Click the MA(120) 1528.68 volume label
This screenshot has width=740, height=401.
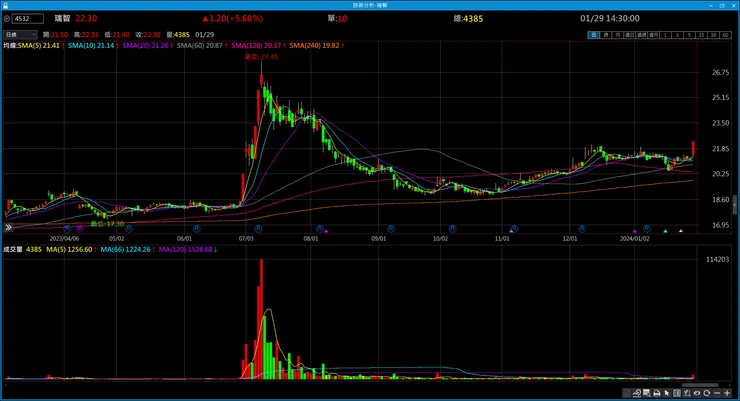pos(185,249)
